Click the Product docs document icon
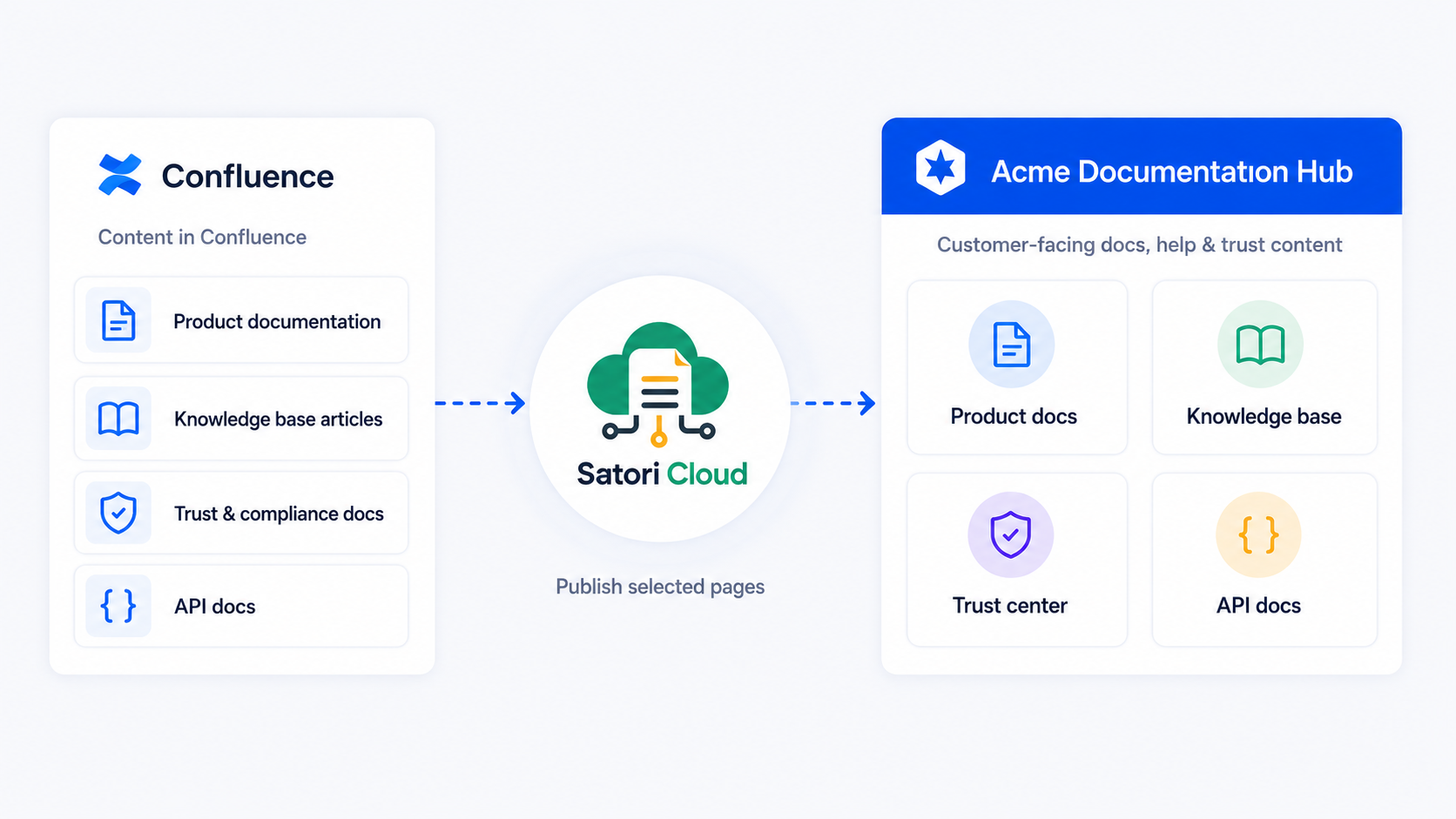 1012,344
